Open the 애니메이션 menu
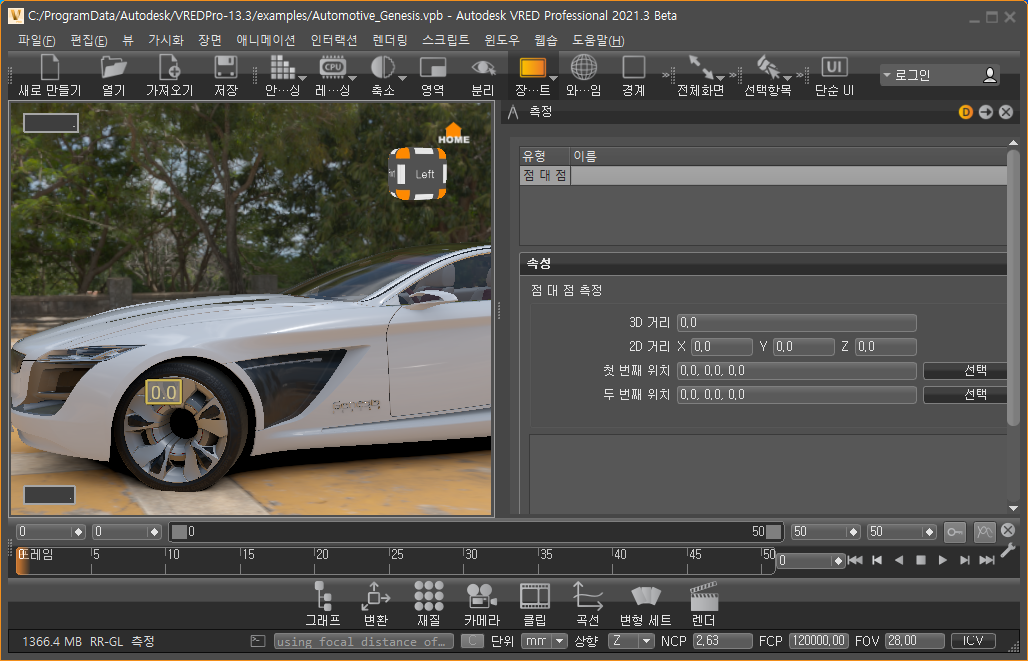Viewport: 1028px width, 661px height. (265, 41)
